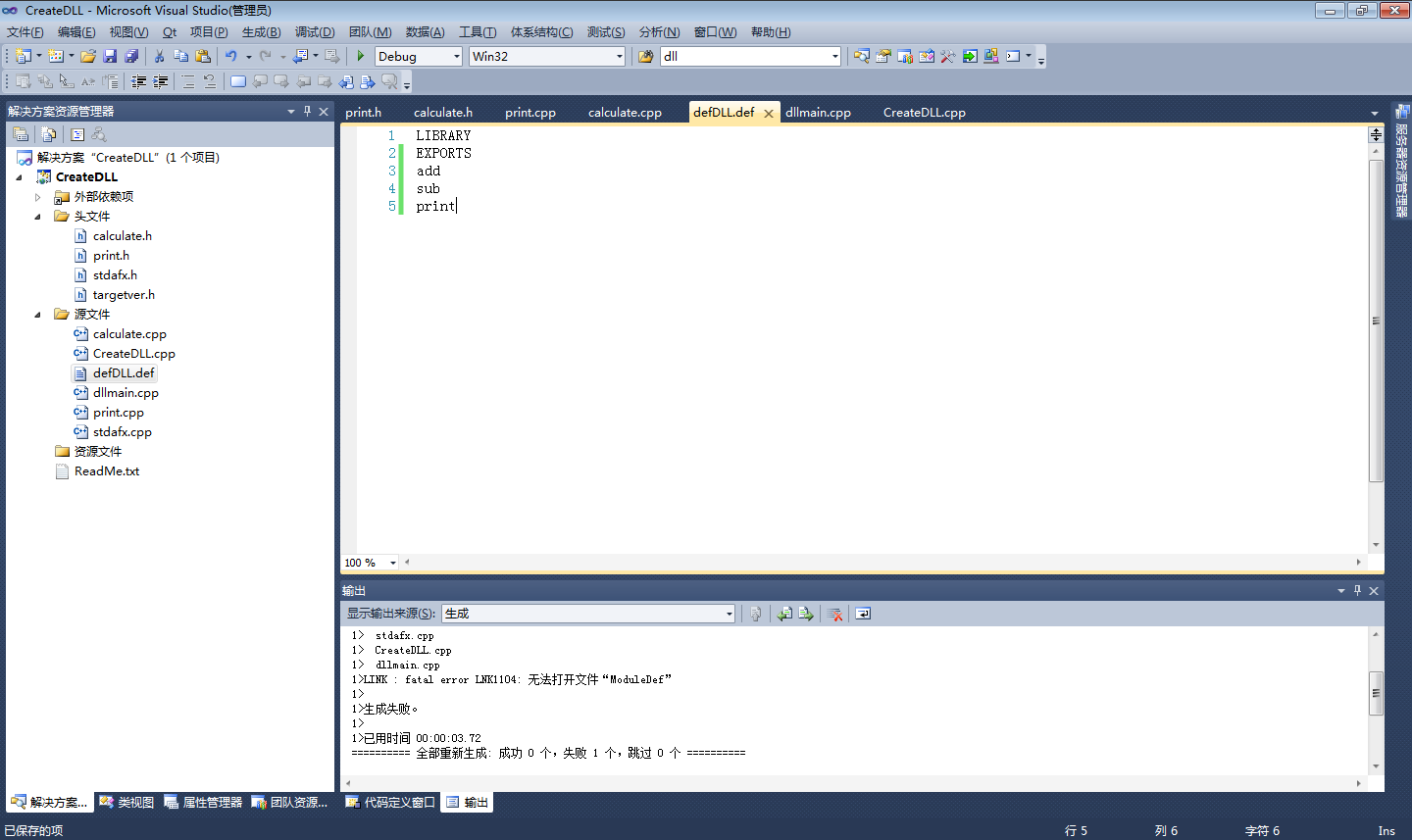Click the Find in Files icon
Viewport: 1412px width, 840px height.
pos(645,56)
